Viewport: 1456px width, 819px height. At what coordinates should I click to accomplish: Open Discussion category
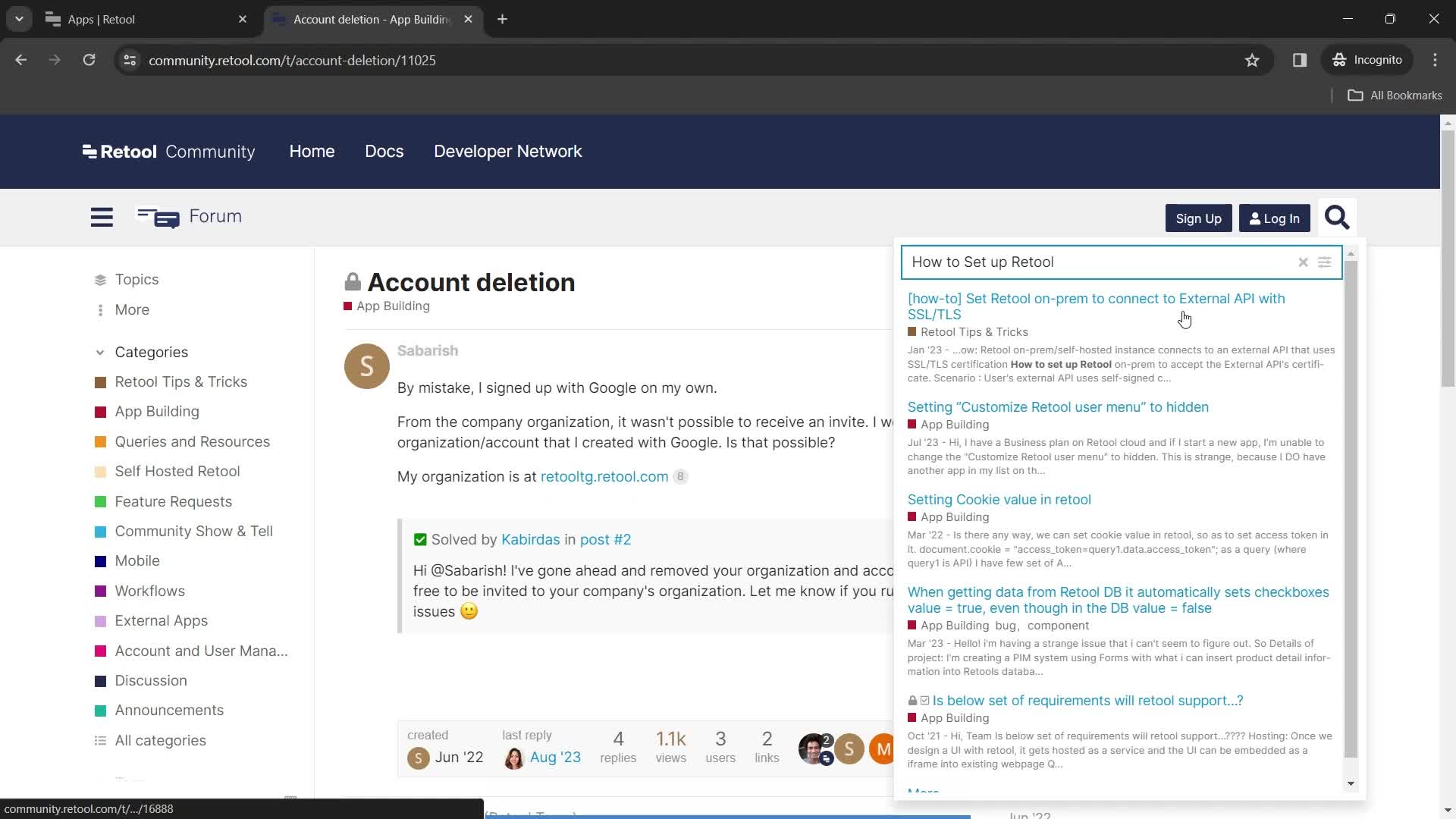pyautogui.click(x=150, y=681)
